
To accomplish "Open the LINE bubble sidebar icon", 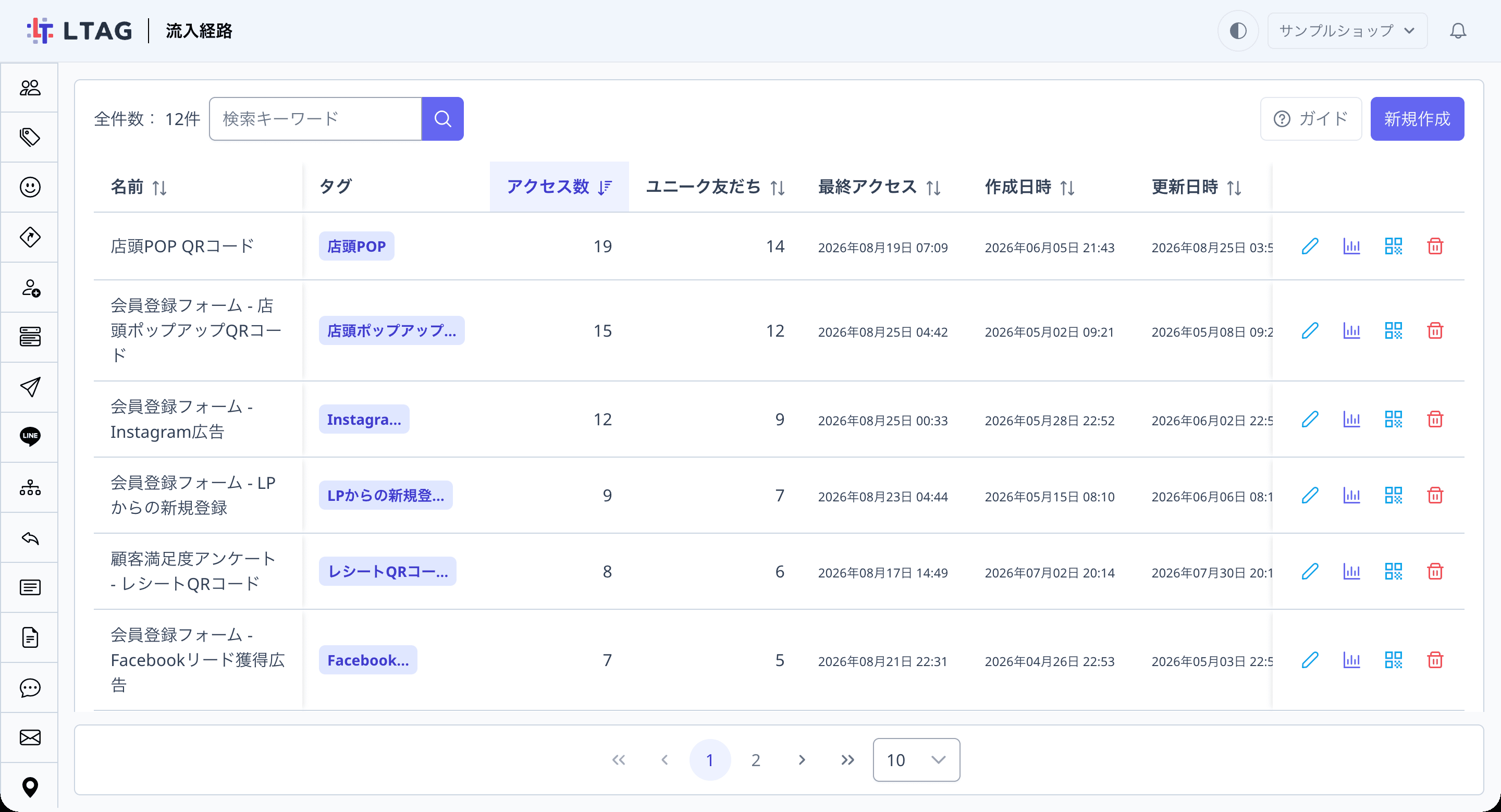I will pos(30,437).
